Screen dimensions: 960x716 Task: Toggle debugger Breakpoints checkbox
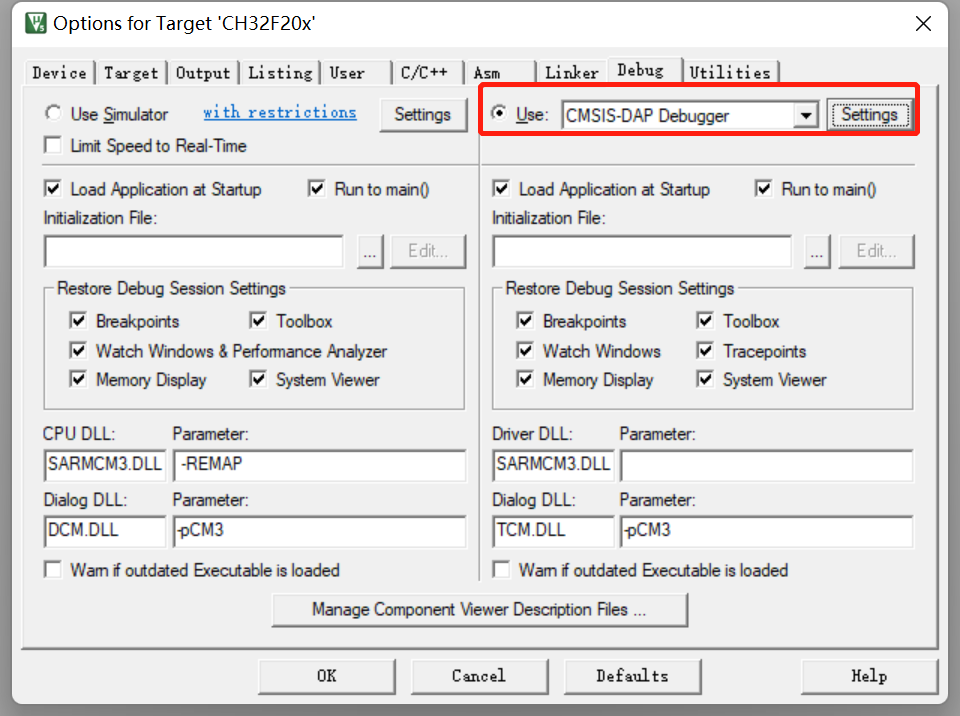525,320
